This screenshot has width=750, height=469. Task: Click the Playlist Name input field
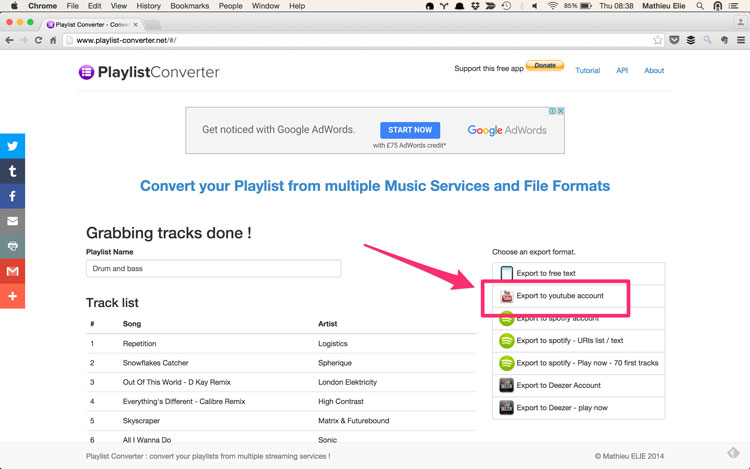coord(213,269)
